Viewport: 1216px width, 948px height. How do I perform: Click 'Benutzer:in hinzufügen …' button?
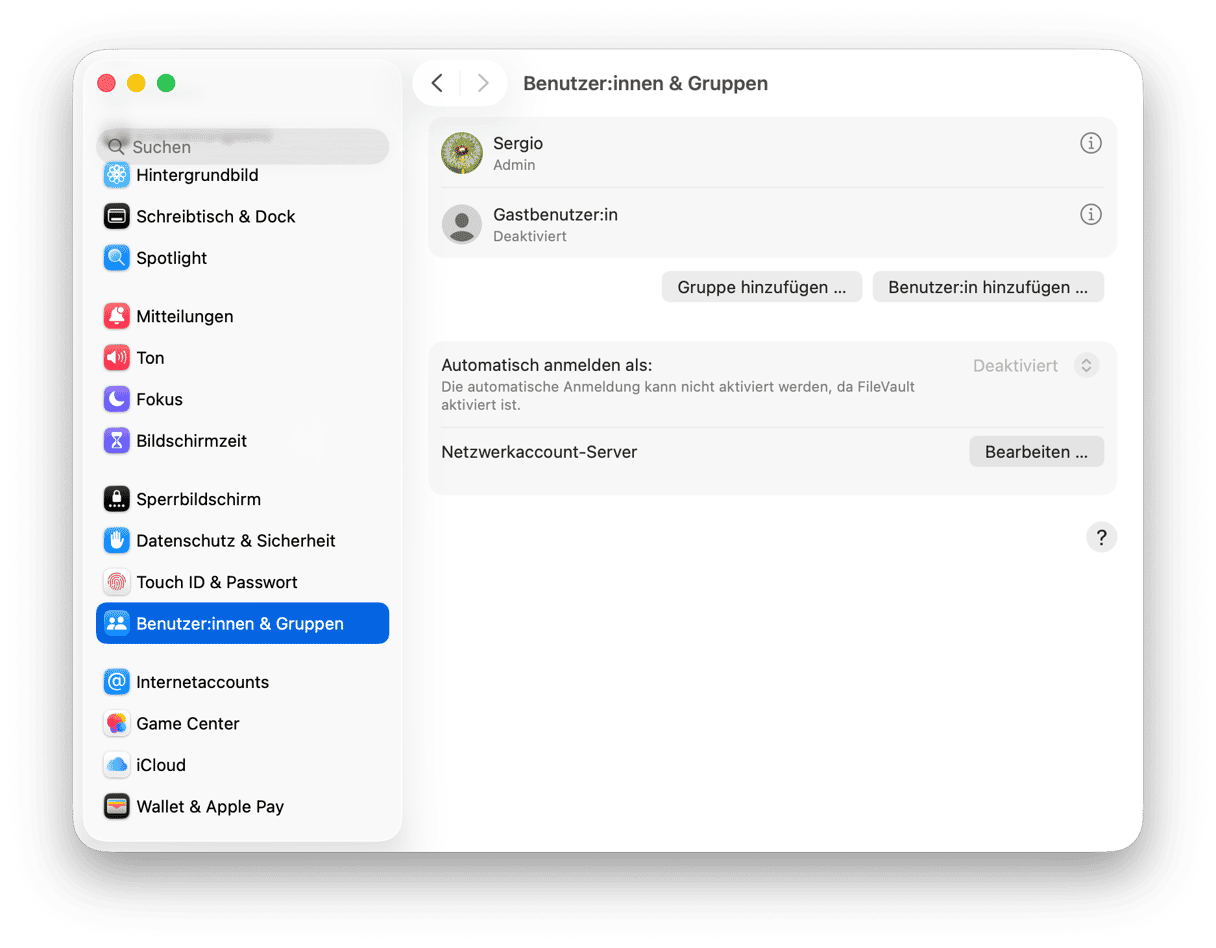988,287
